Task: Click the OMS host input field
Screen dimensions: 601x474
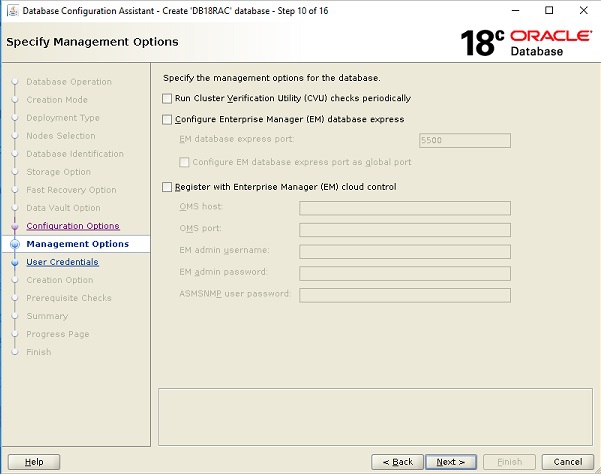Action: (x=405, y=208)
